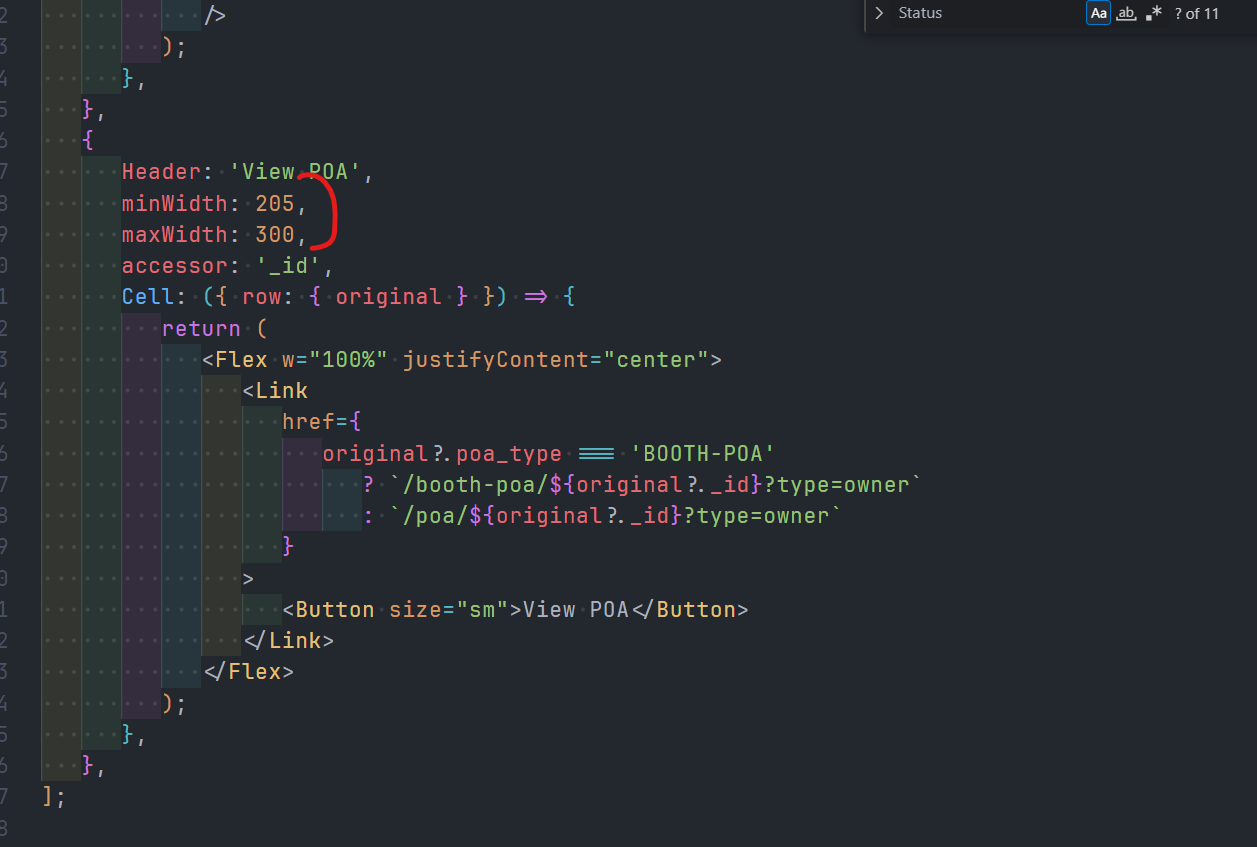Click the 'row' parameter in Cell
Image resolution: width=1257 pixels, height=847 pixels.
tap(262, 297)
